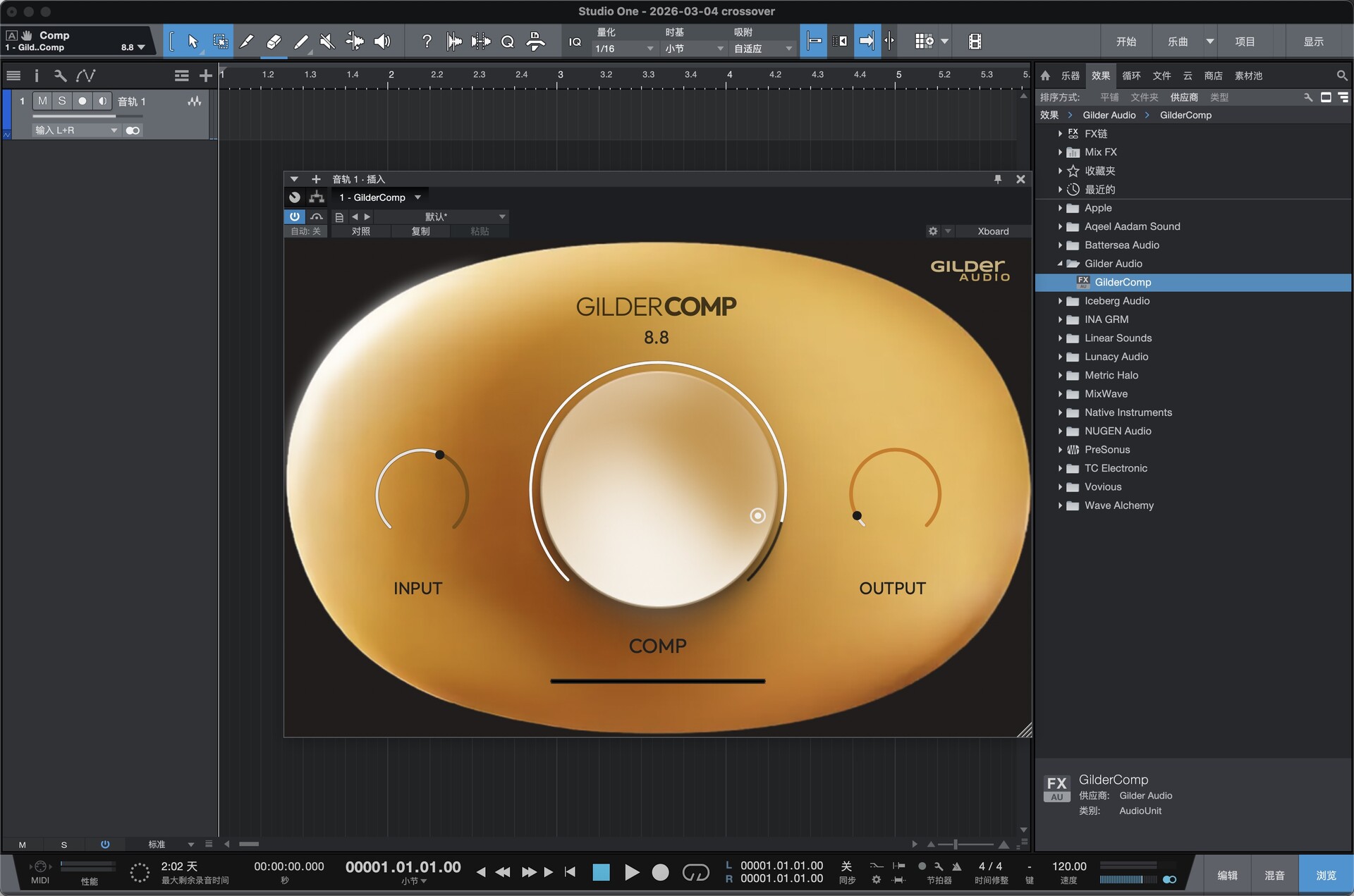Switch to the 乐器 browser tab
Image resolution: width=1354 pixels, height=896 pixels.
point(1070,75)
